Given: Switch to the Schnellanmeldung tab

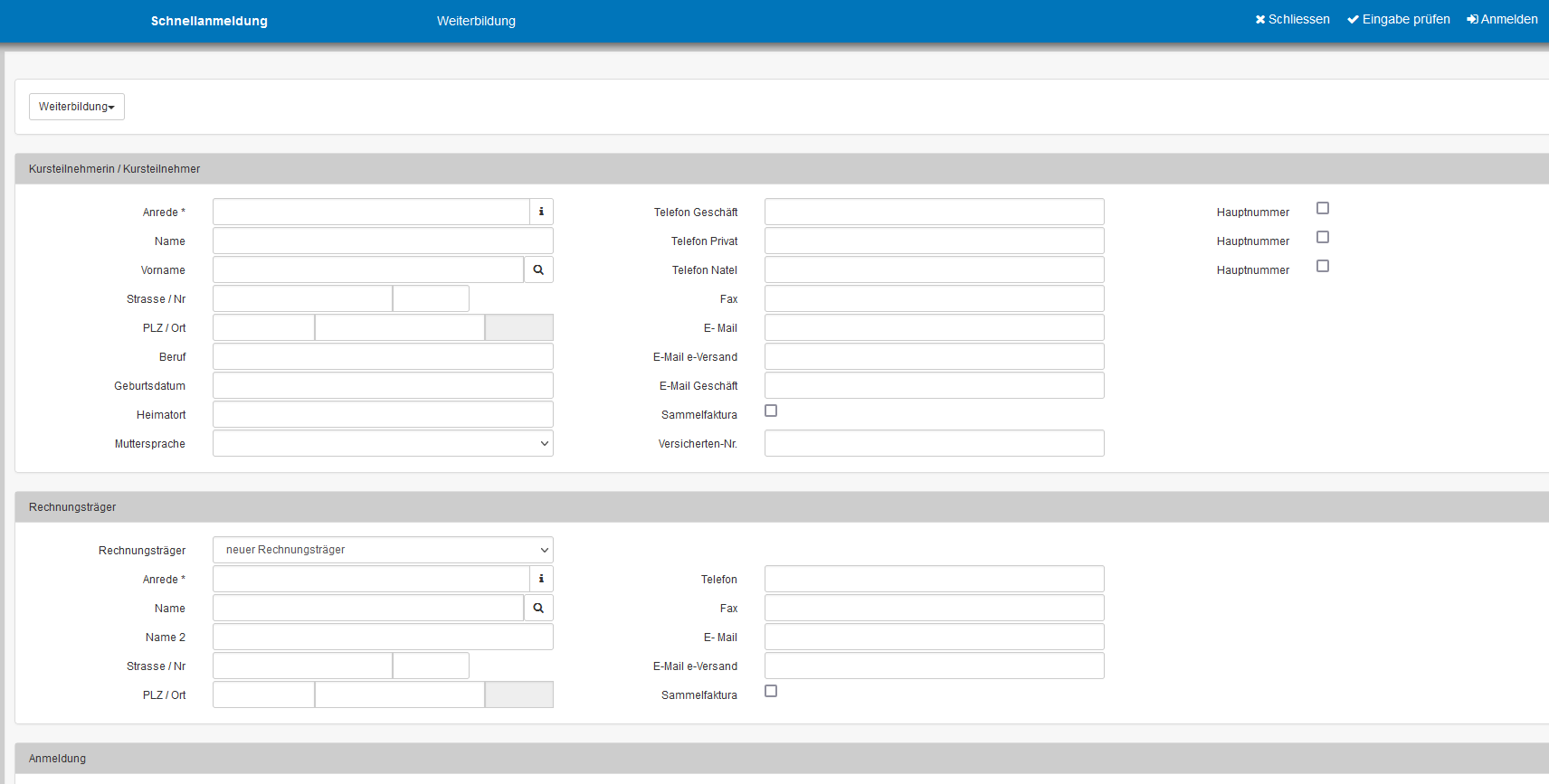Looking at the screenshot, I should click(209, 21).
